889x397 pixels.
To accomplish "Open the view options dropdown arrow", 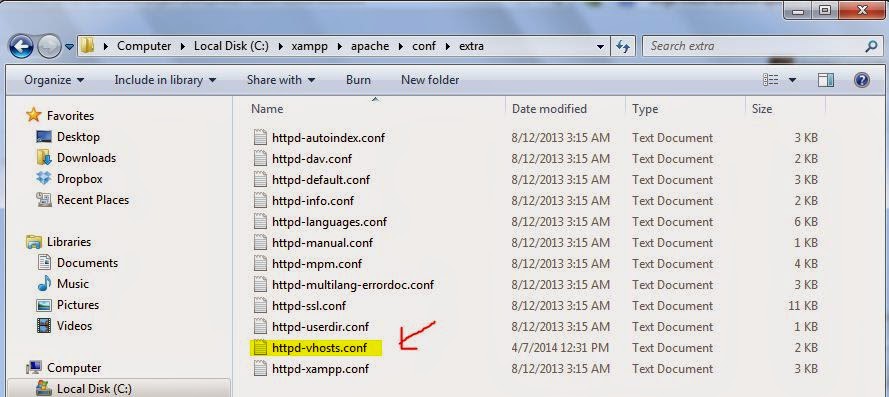I will [792, 80].
